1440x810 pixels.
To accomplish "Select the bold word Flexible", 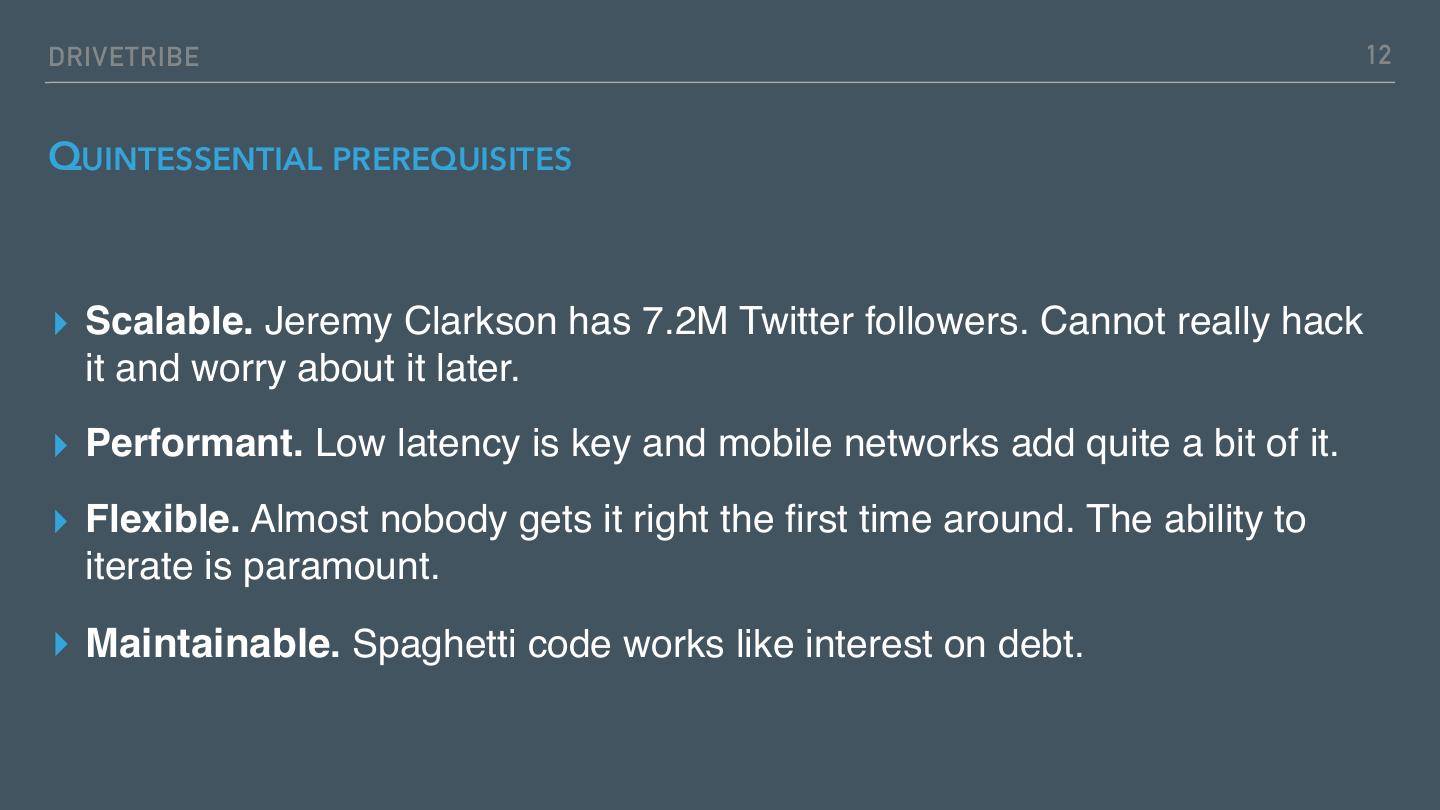I will [x=162, y=520].
